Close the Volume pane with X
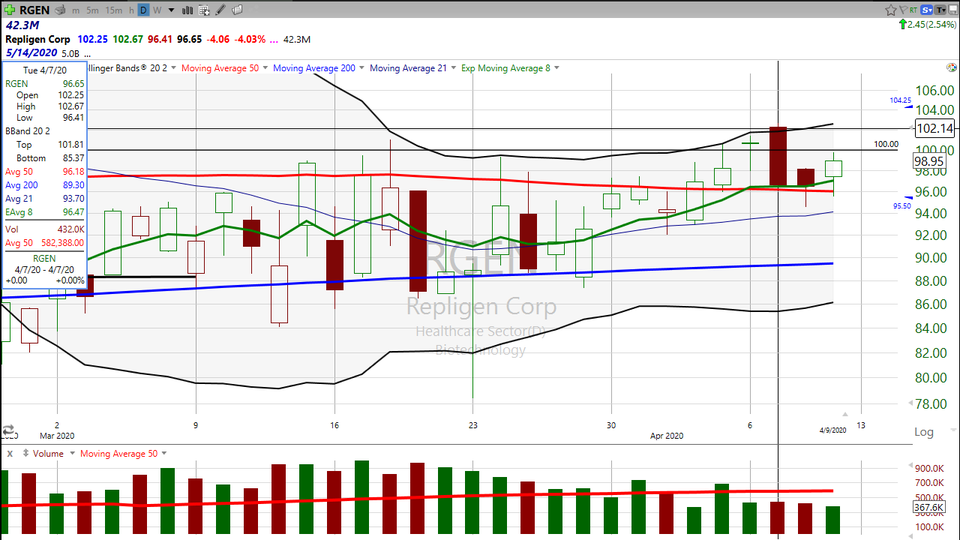The image size is (960, 540). 10,454
